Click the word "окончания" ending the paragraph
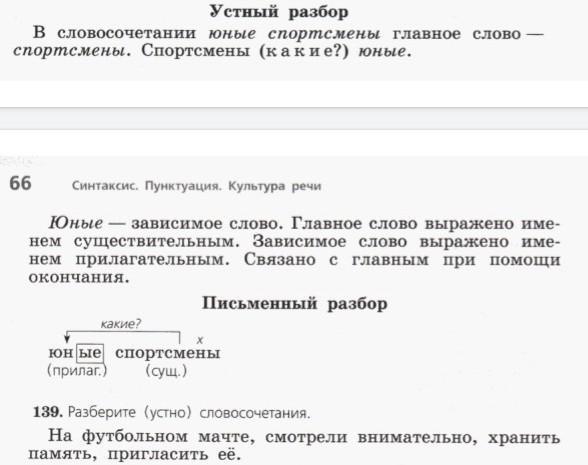This screenshot has width=588, height=465. click(79, 278)
